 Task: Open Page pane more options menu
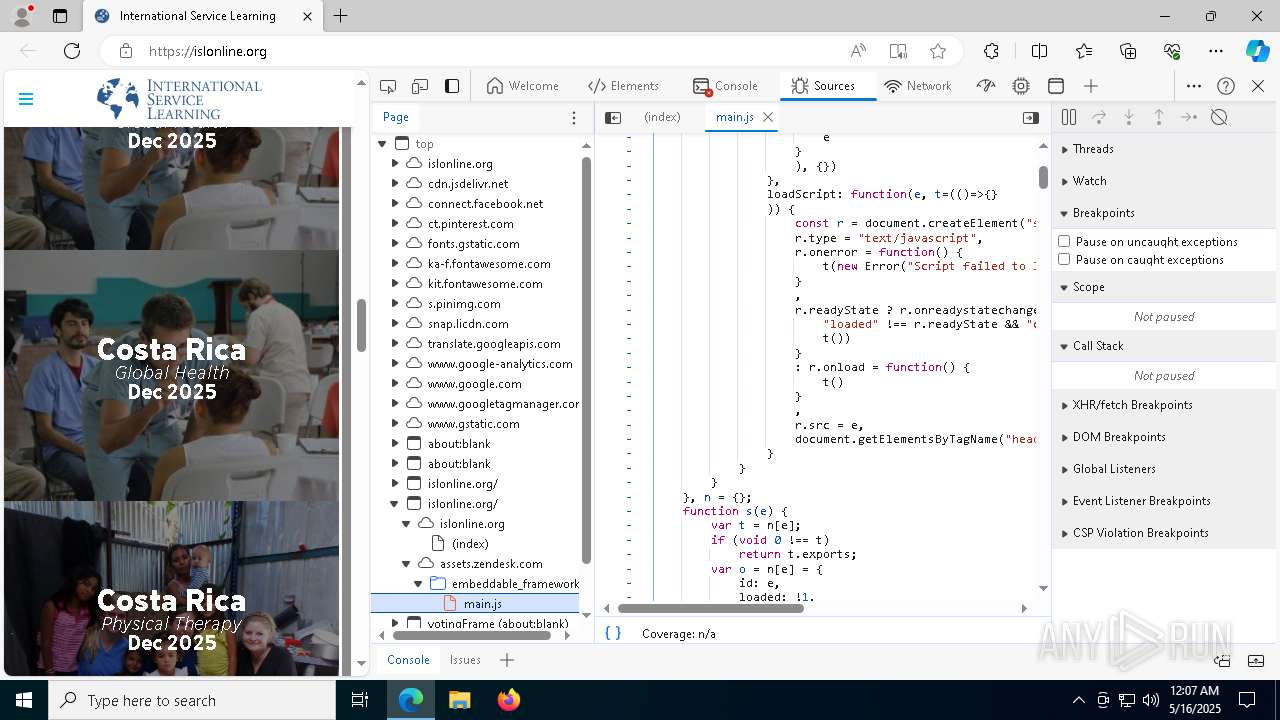click(574, 118)
